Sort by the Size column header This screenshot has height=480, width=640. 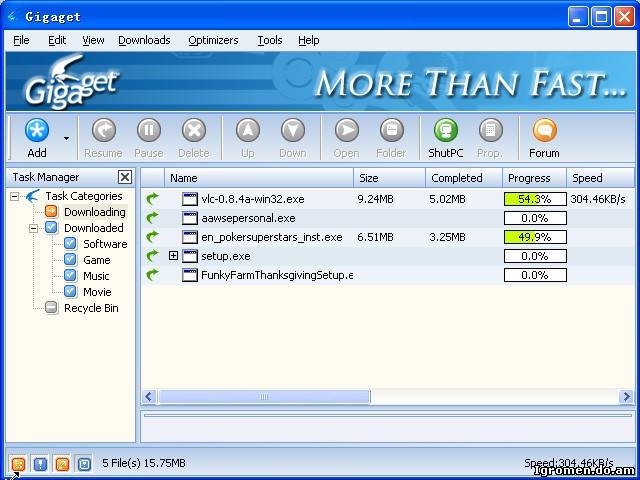[389, 178]
